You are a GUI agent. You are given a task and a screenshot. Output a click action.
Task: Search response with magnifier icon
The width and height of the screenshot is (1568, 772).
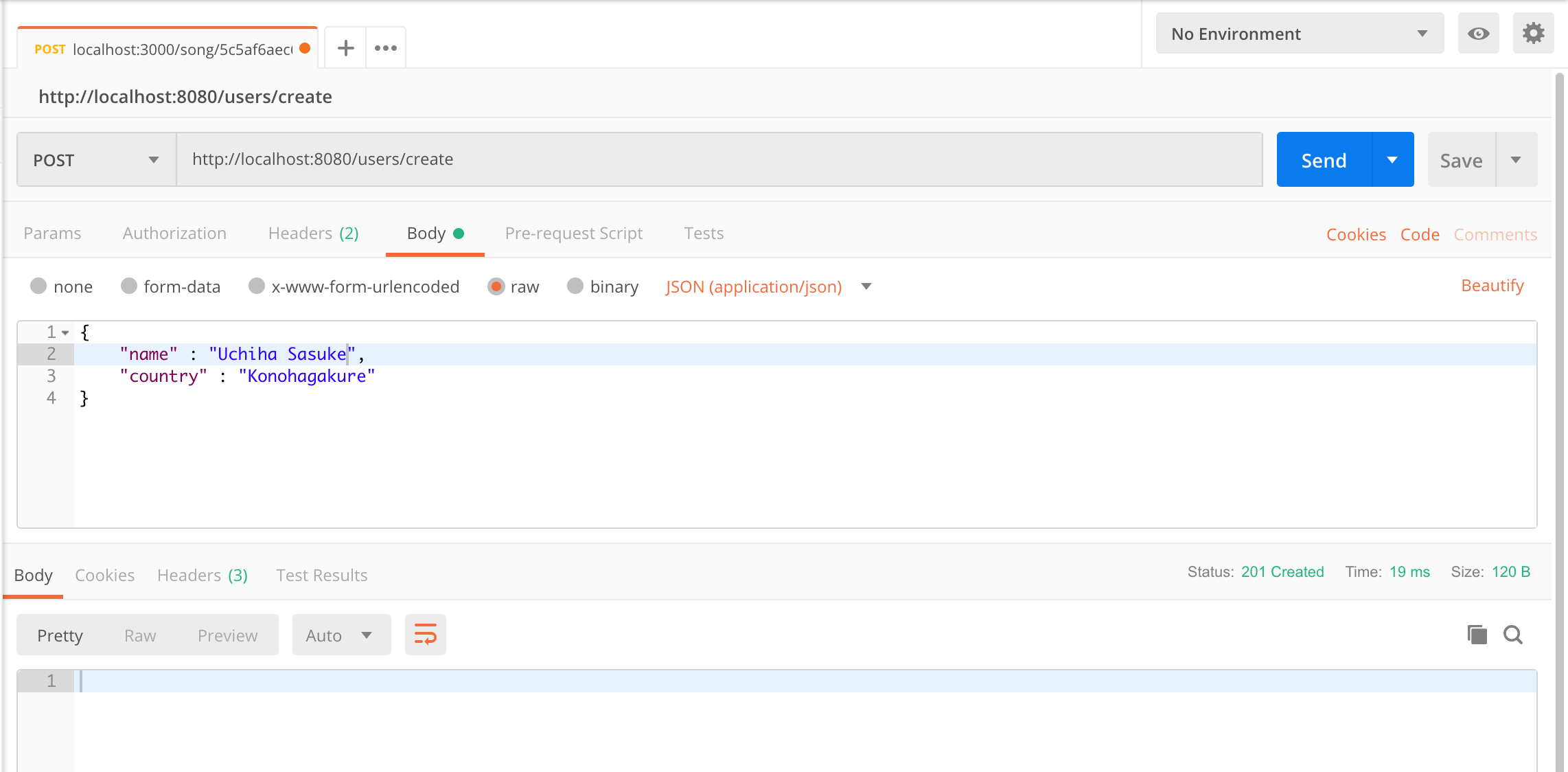(x=1513, y=635)
